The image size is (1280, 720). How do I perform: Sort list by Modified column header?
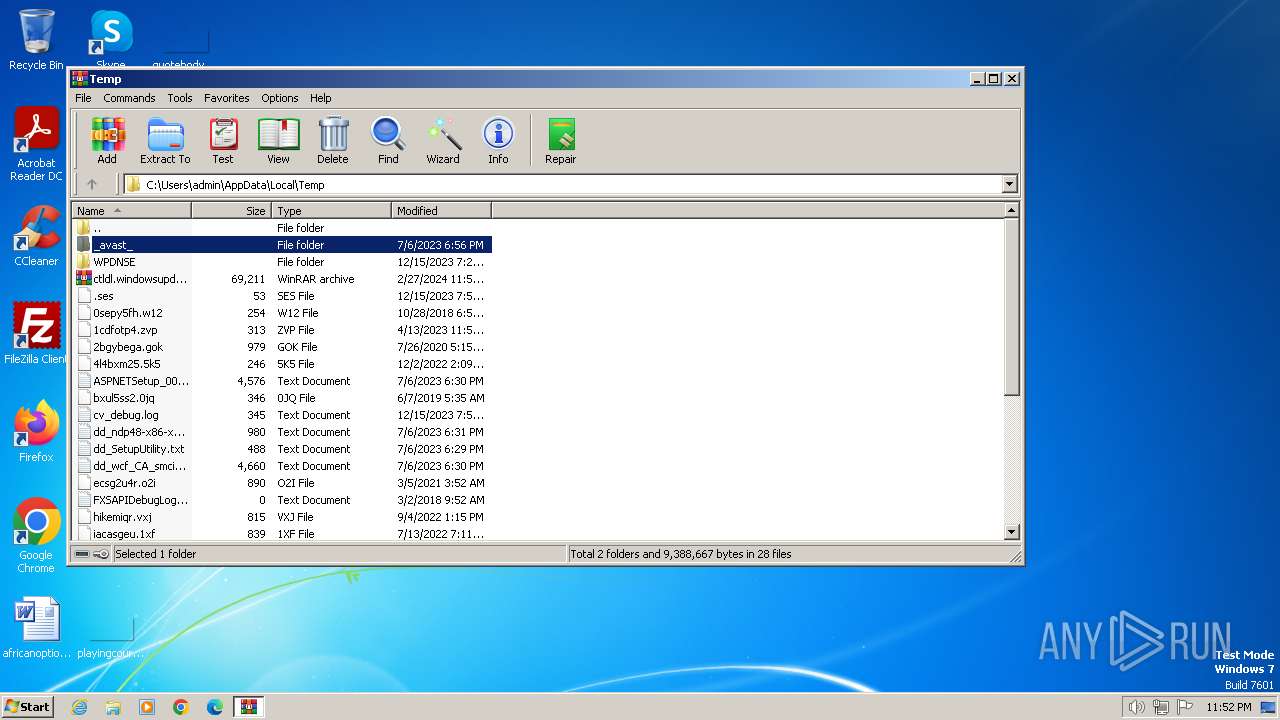(441, 211)
